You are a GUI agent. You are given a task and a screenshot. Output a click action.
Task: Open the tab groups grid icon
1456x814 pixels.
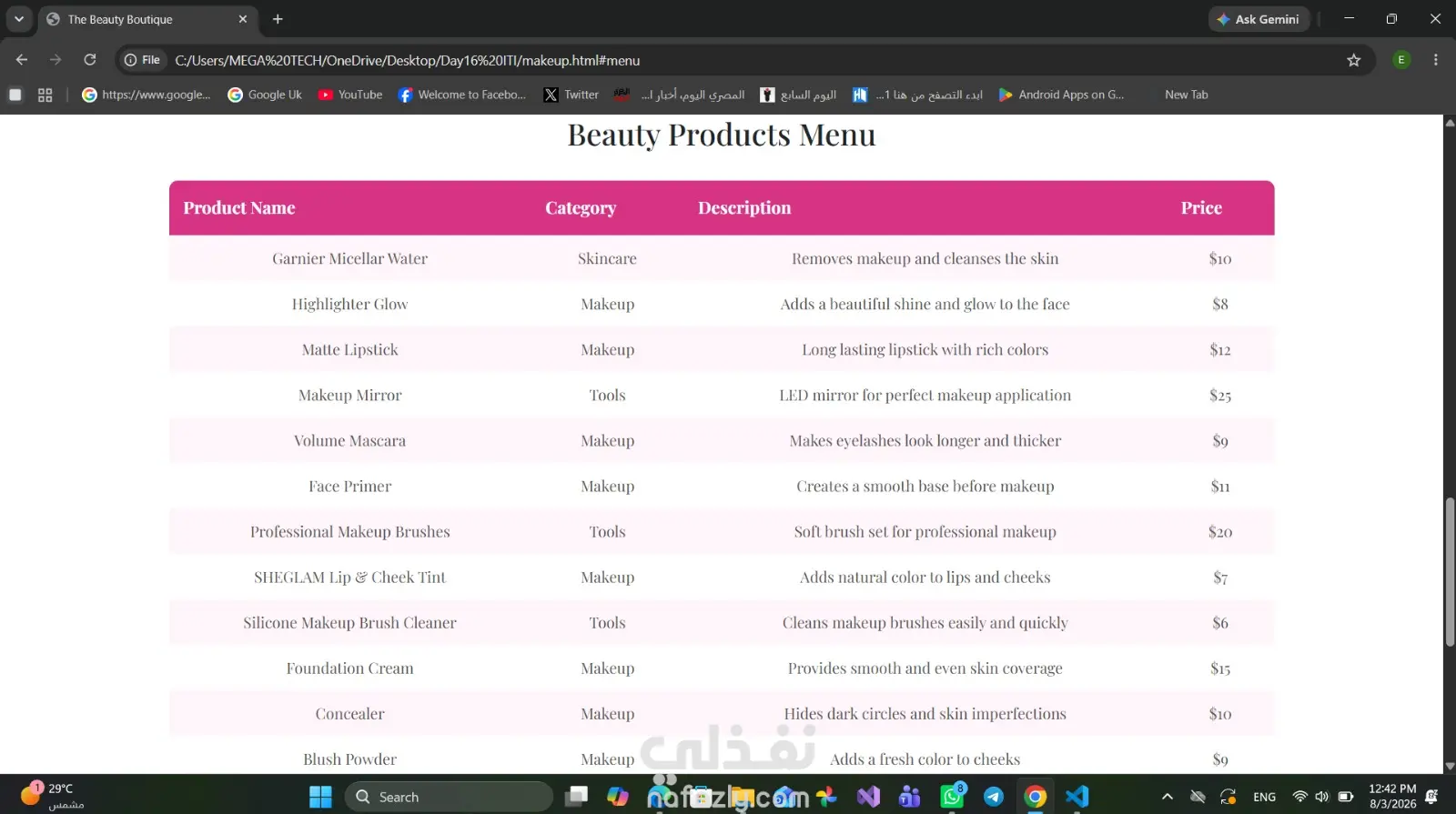point(45,95)
